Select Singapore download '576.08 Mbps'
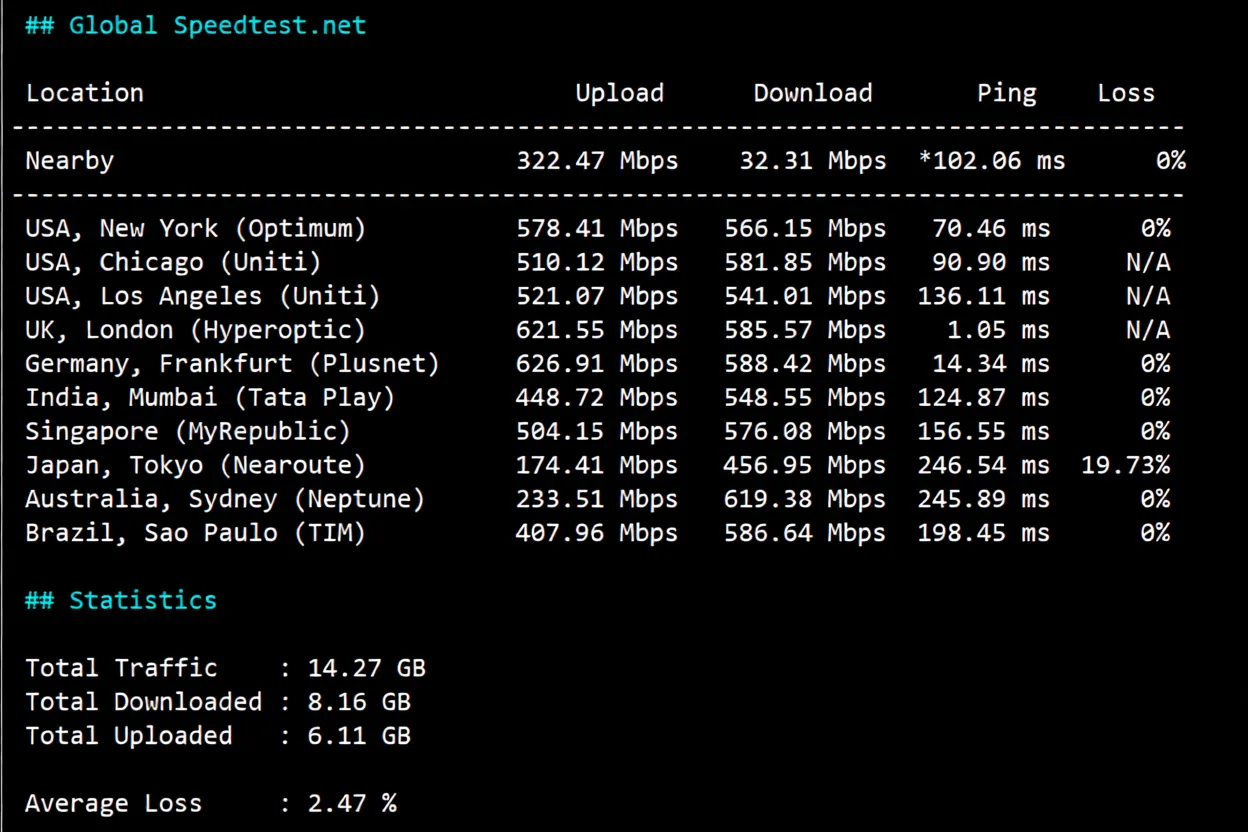Viewport: 1248px width, 832px height. point(805,432)
